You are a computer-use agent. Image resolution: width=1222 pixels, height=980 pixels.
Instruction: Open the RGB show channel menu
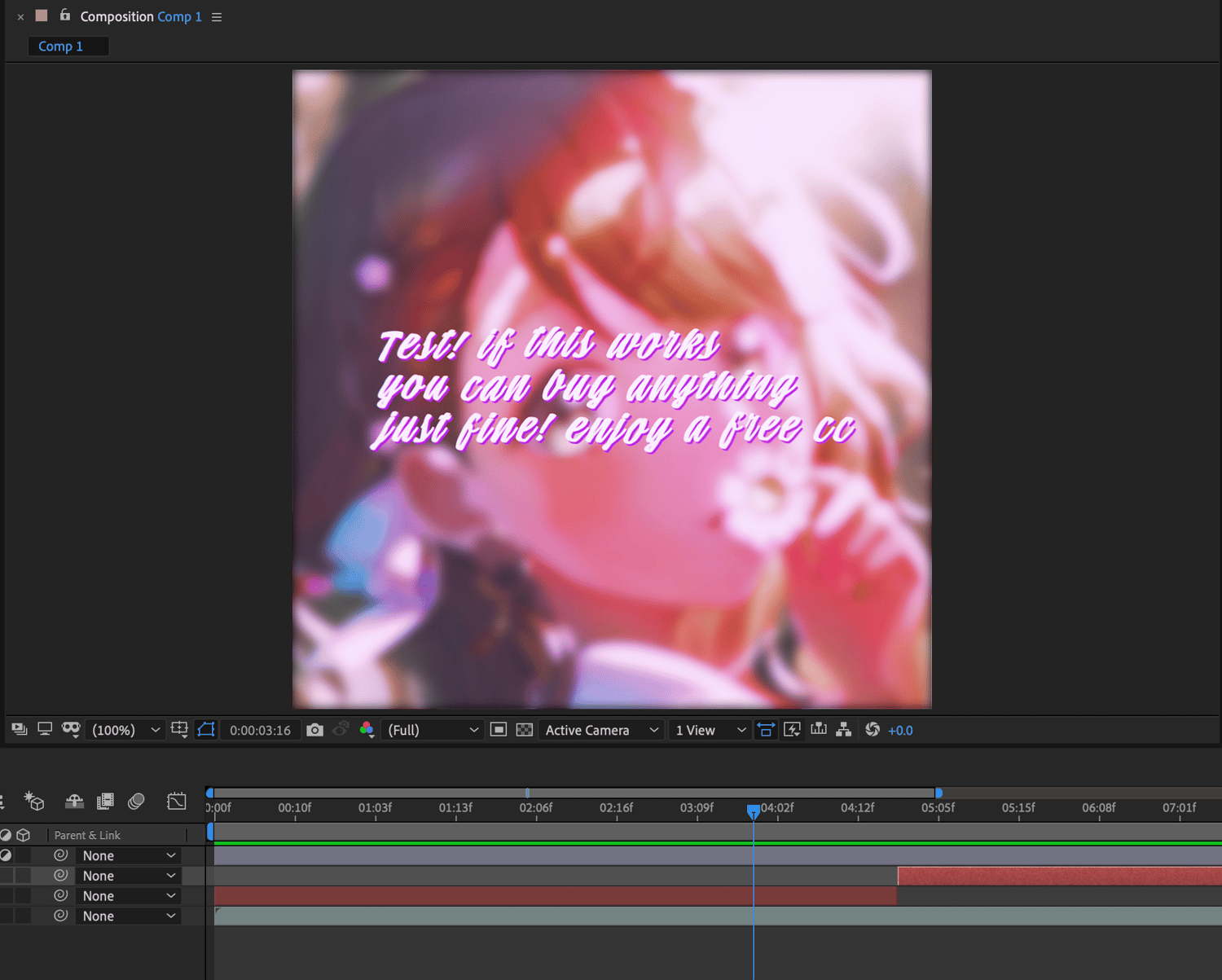tap(367, 730)
